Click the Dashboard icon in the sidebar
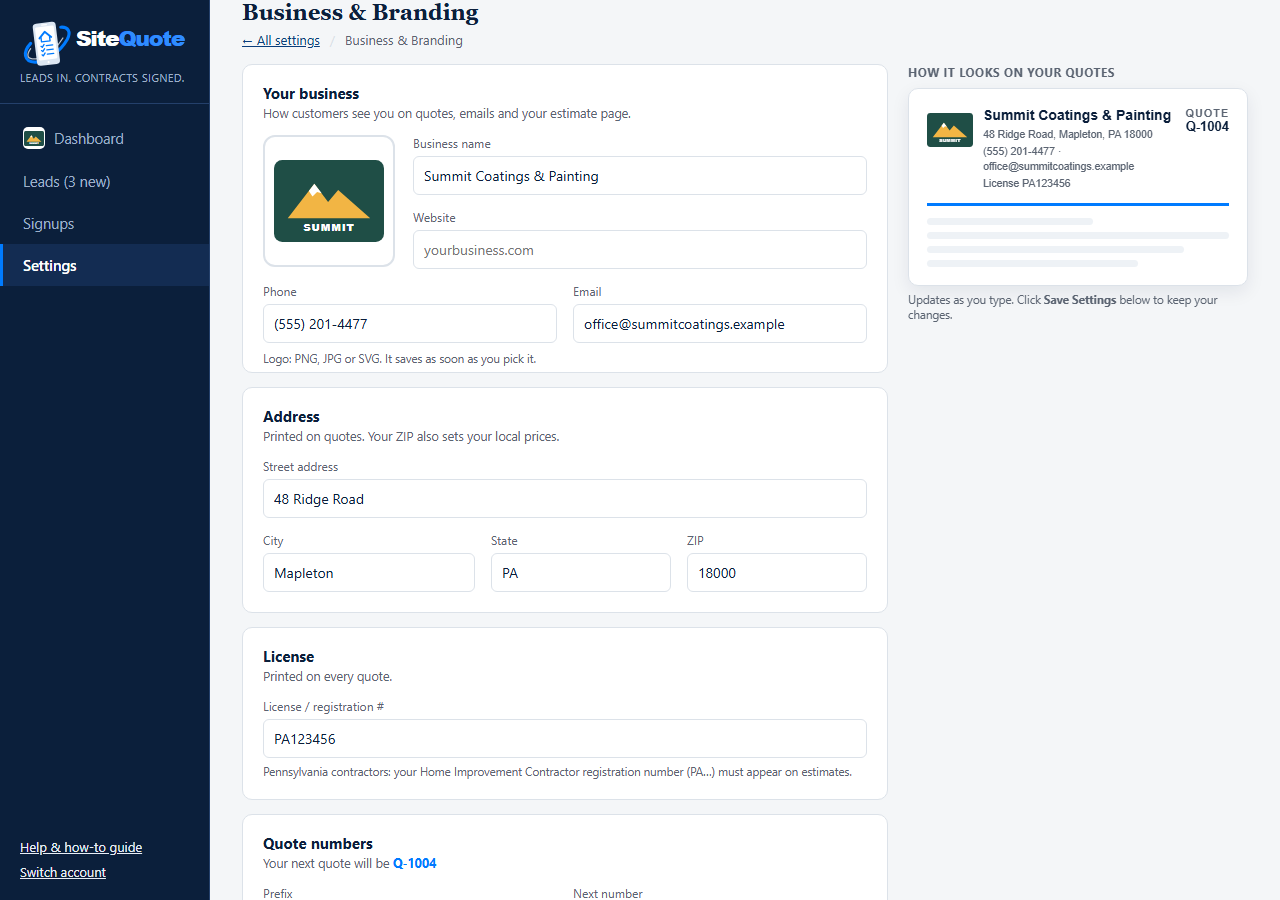 coord(34,139)
